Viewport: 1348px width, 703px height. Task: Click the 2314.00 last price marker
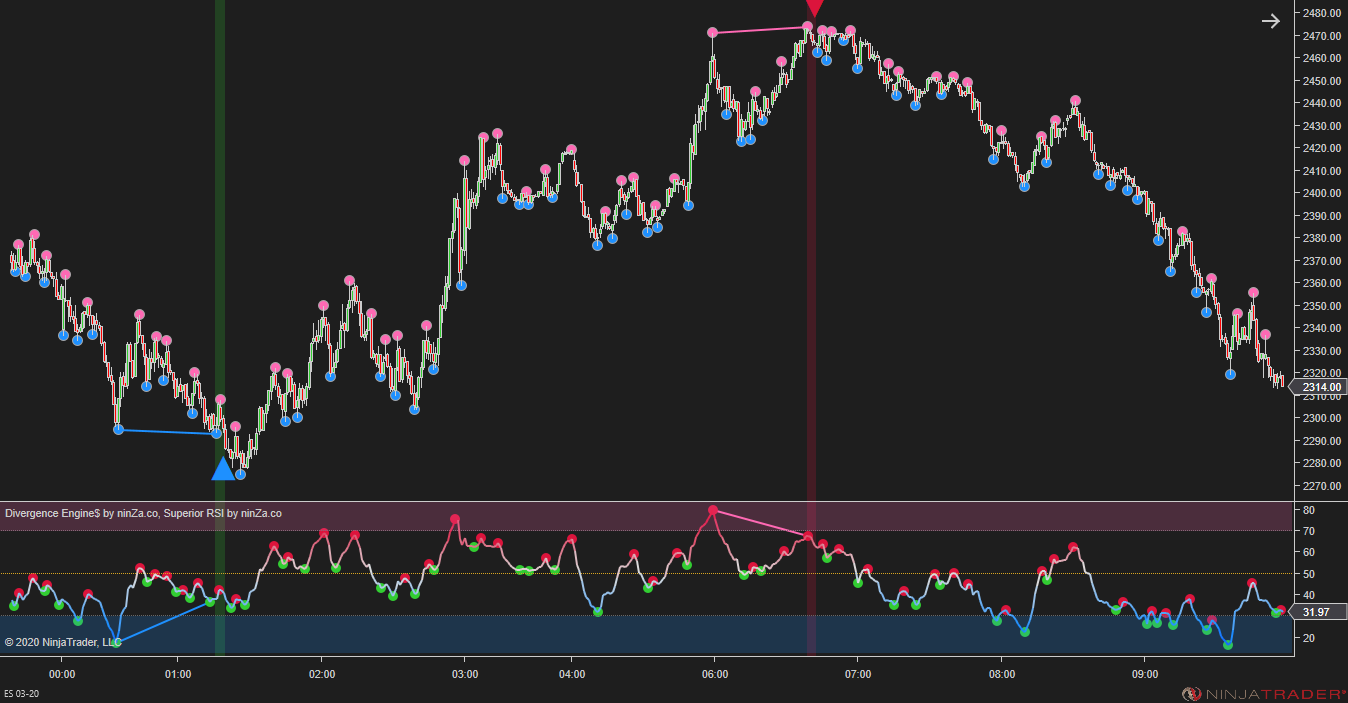click(1320, 387)
